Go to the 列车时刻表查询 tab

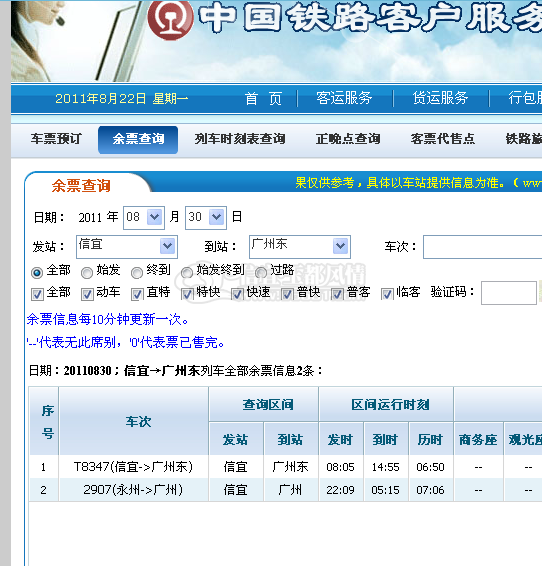point(240,139)
